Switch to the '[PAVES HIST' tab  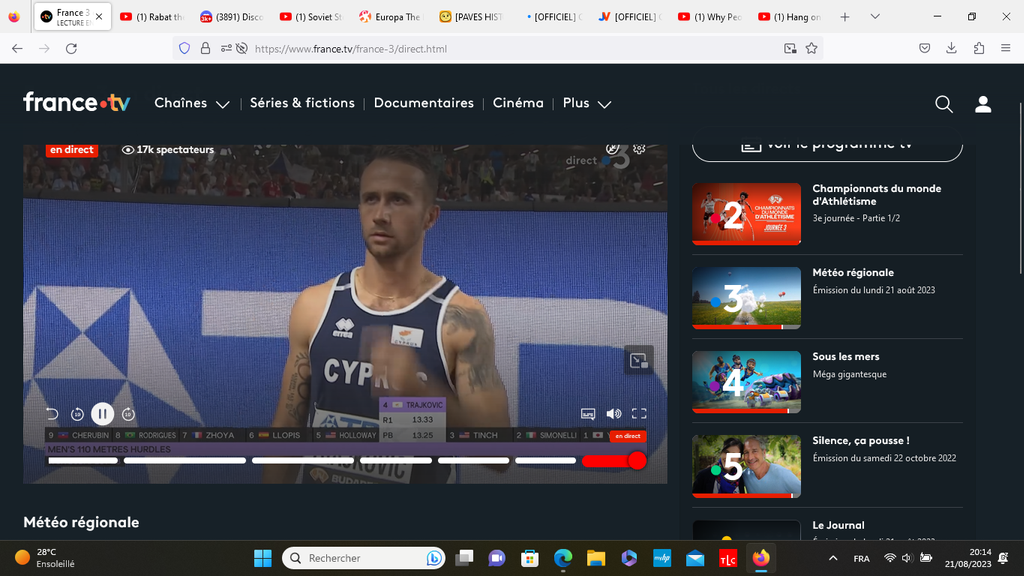click(x=471, y=17)
